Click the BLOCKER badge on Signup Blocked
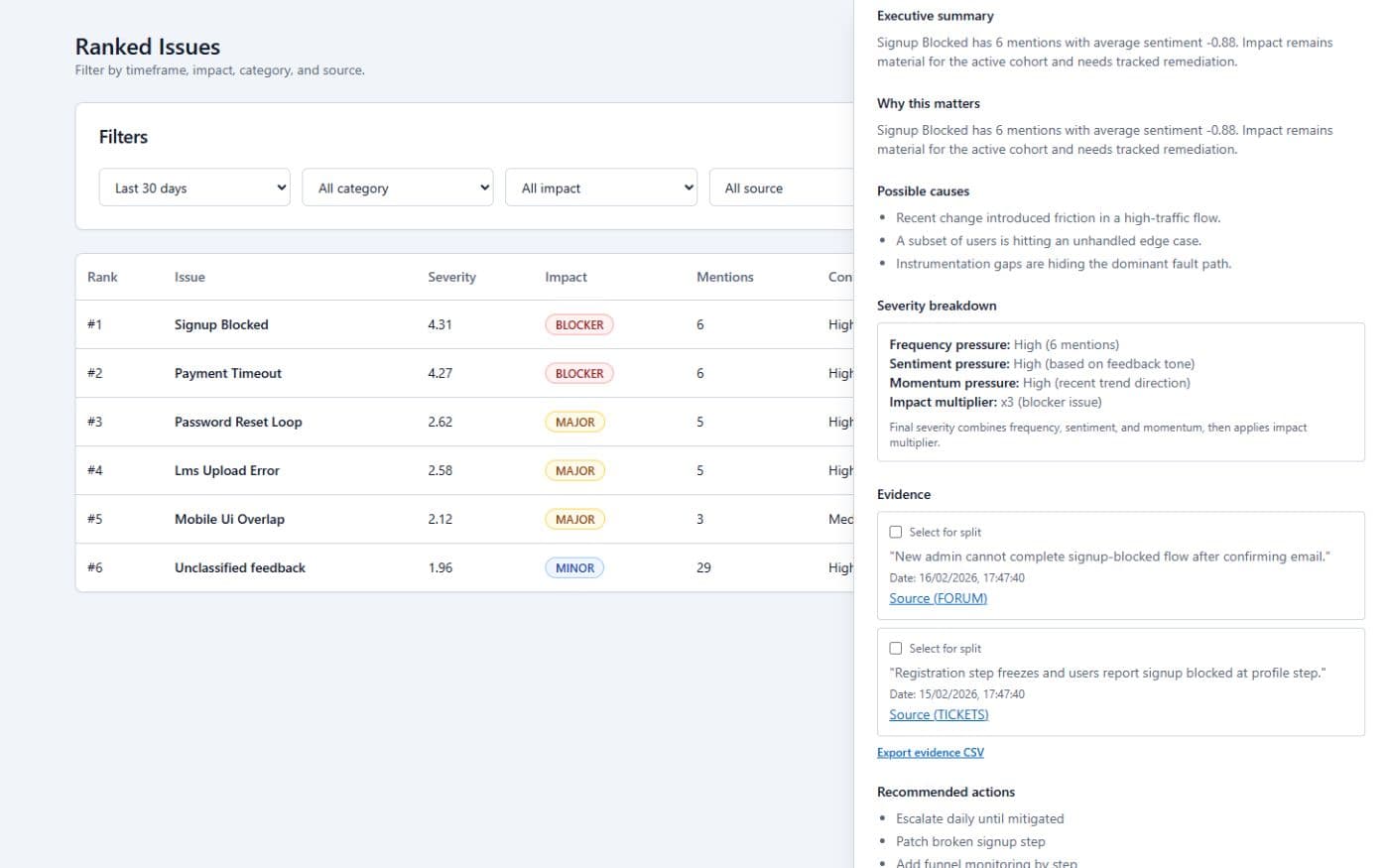 [x=578, y=324]
